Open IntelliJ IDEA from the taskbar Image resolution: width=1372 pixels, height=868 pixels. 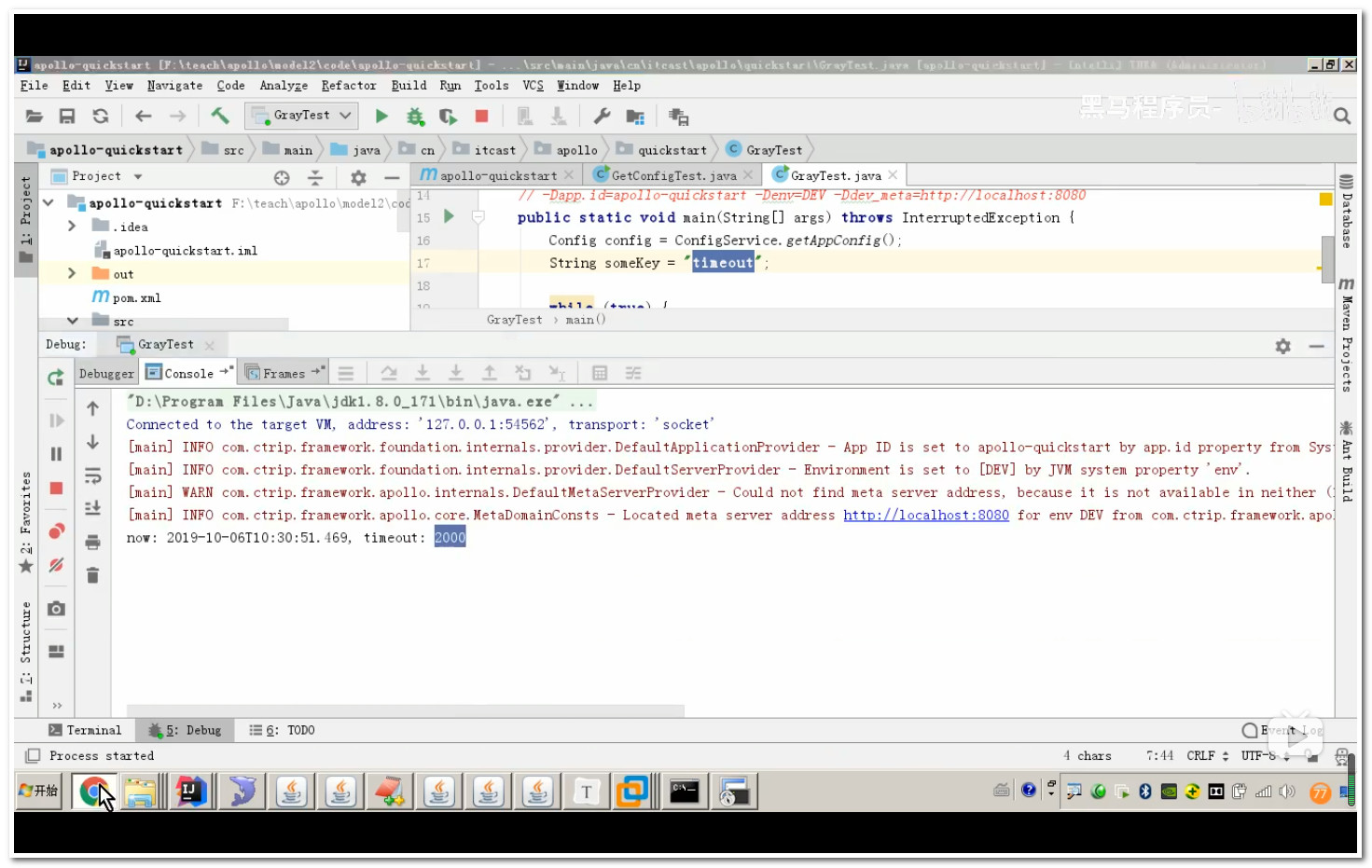point(191,792)
